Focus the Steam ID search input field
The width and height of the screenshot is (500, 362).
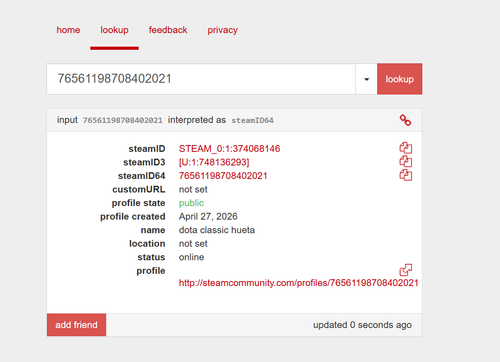tap(201, 79)
